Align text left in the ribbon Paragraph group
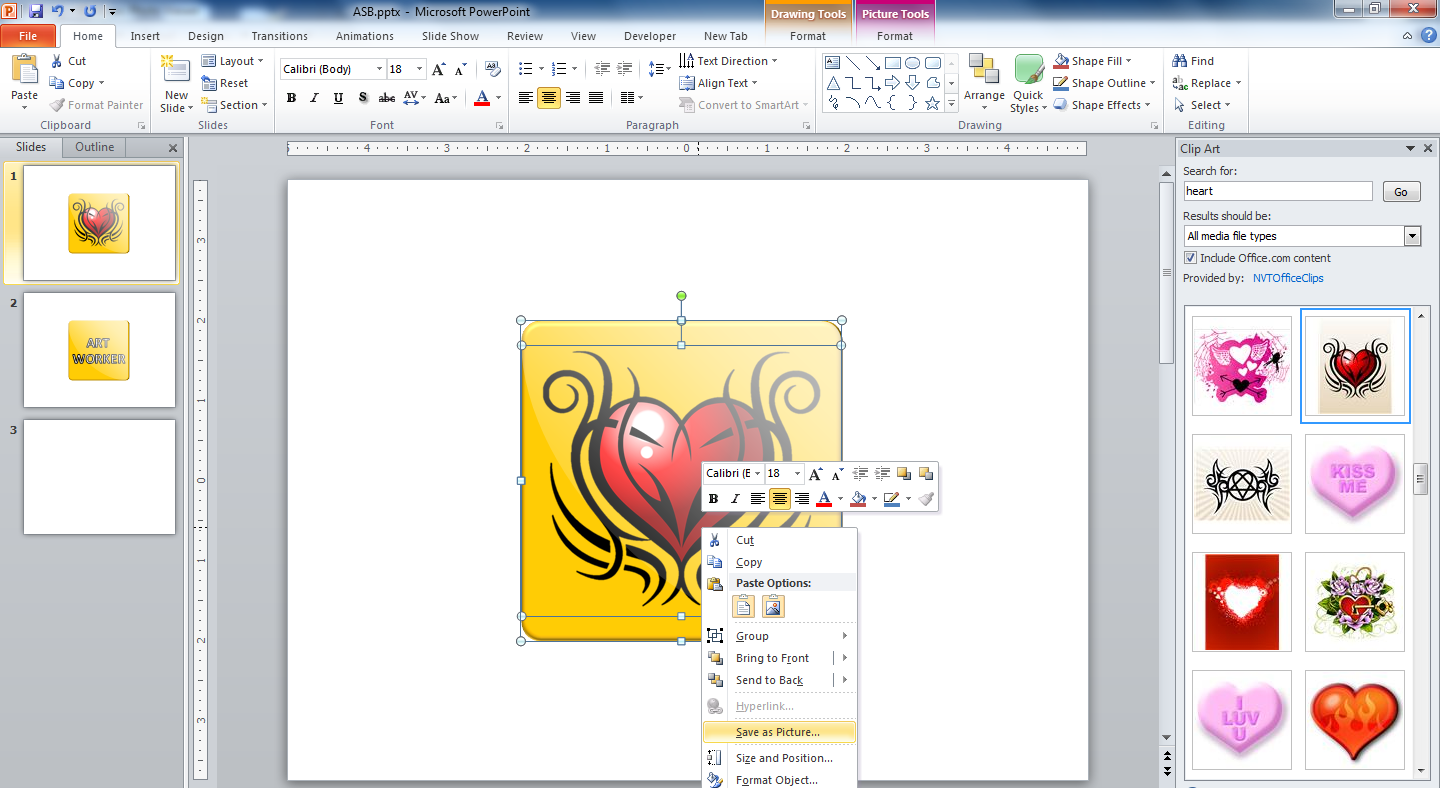Screen dimensions: 1440x788 point(526,98)
